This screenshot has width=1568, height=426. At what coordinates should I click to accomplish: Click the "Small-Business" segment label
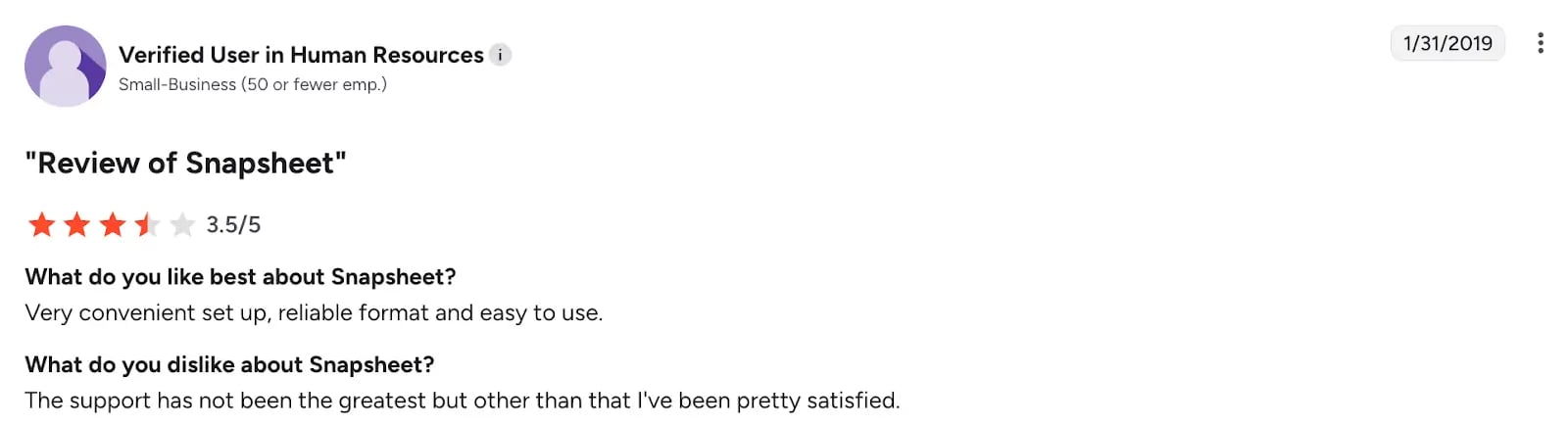[177, 84]
